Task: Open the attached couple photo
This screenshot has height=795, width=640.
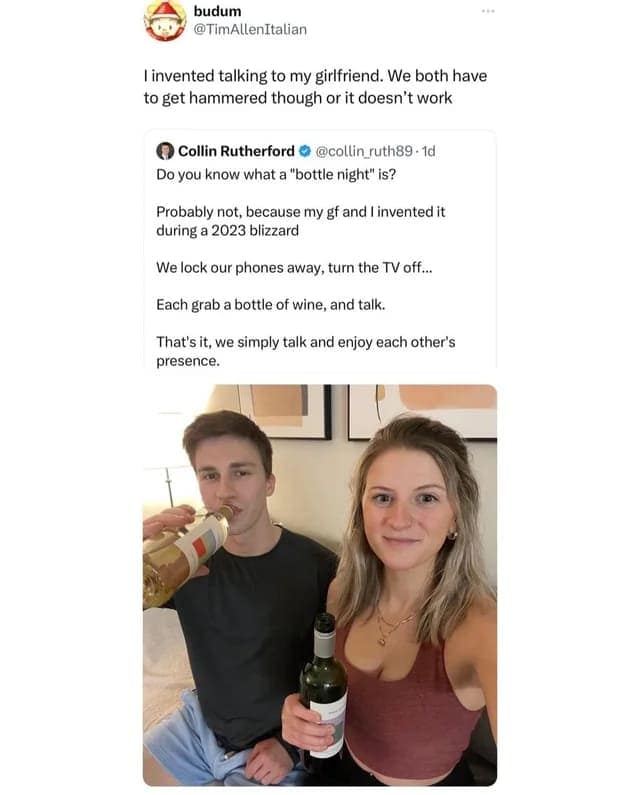Action: [x=319, y=585]
